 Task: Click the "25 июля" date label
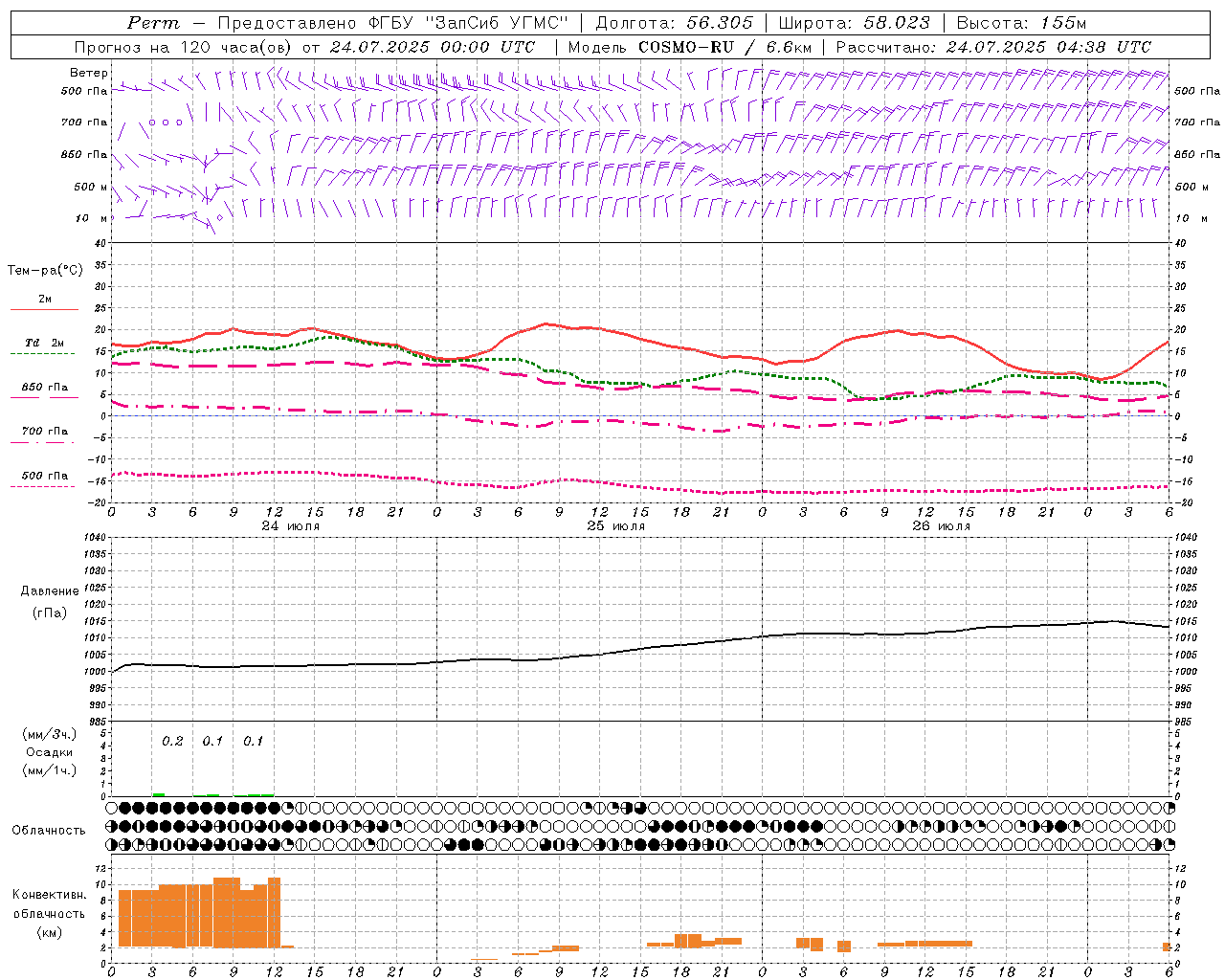point(616,526)
